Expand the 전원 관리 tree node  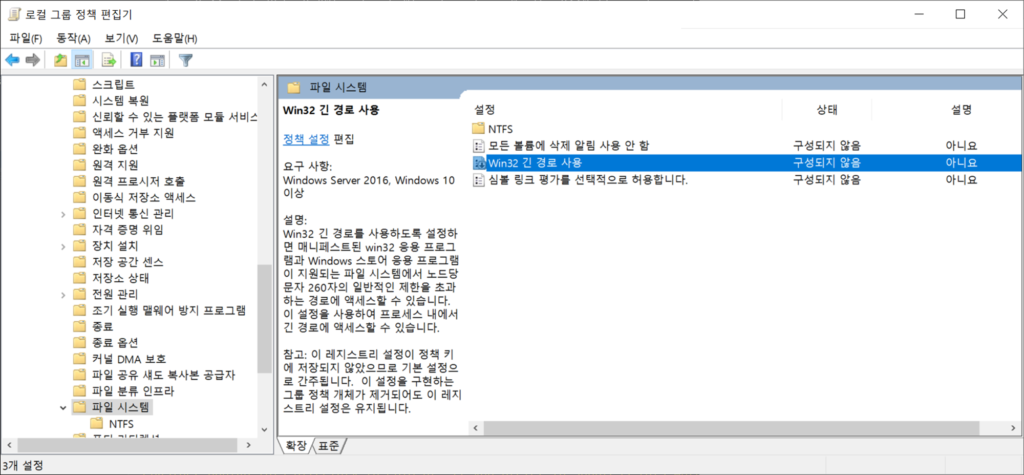coord(65,294)
